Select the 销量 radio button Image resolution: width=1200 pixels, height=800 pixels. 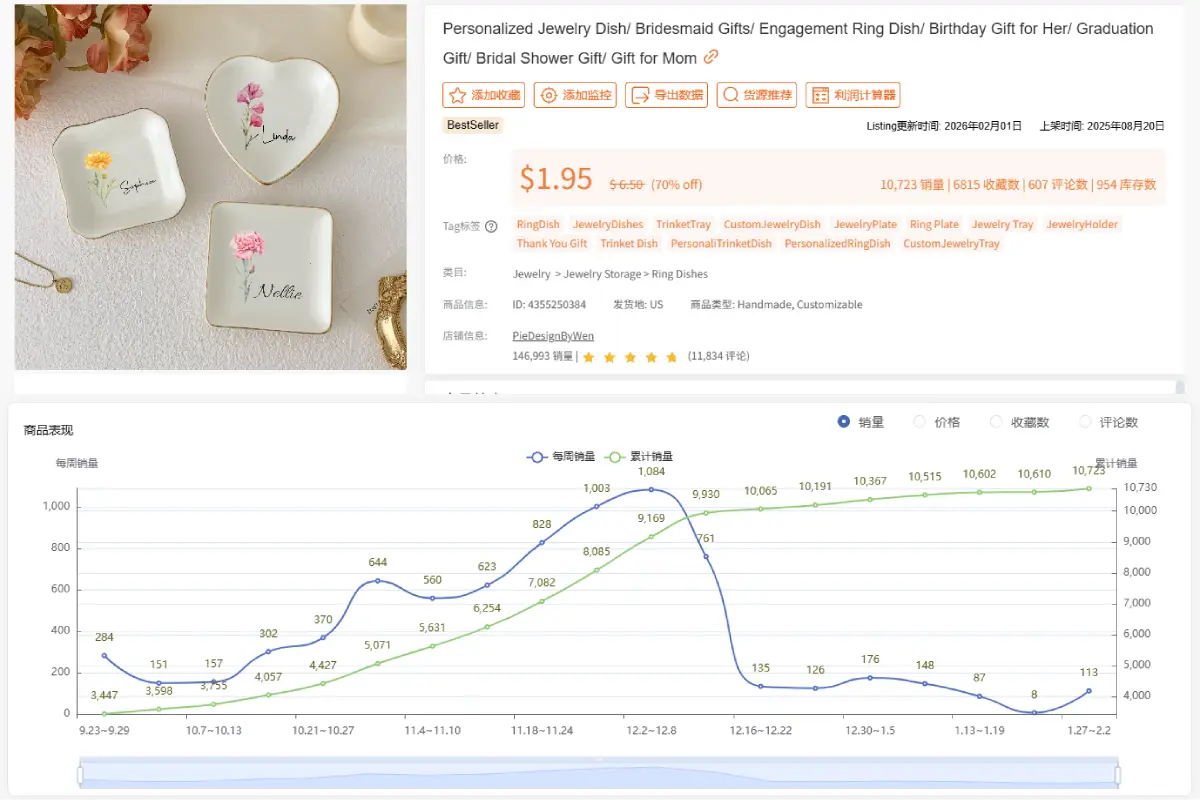843,422
